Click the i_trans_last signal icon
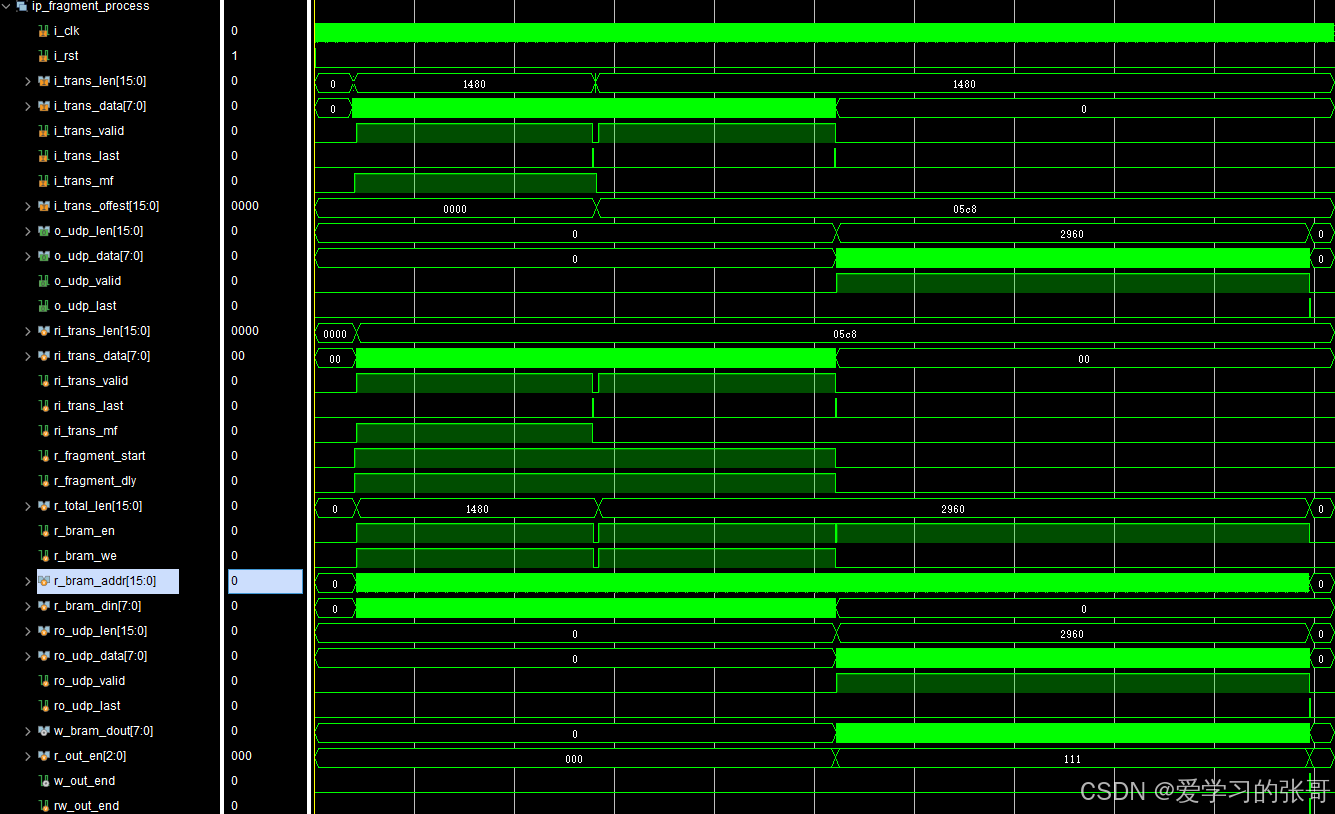 pos(44,156)
